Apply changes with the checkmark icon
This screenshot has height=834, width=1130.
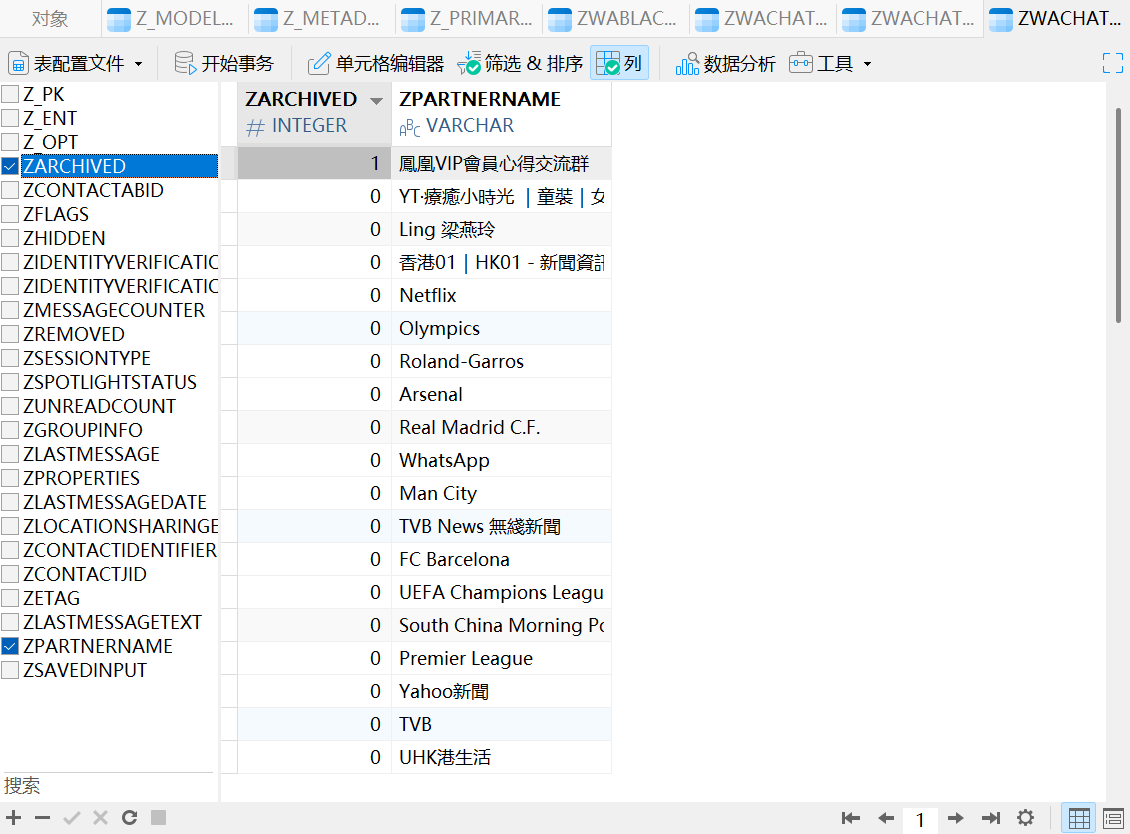click(71, 817)
